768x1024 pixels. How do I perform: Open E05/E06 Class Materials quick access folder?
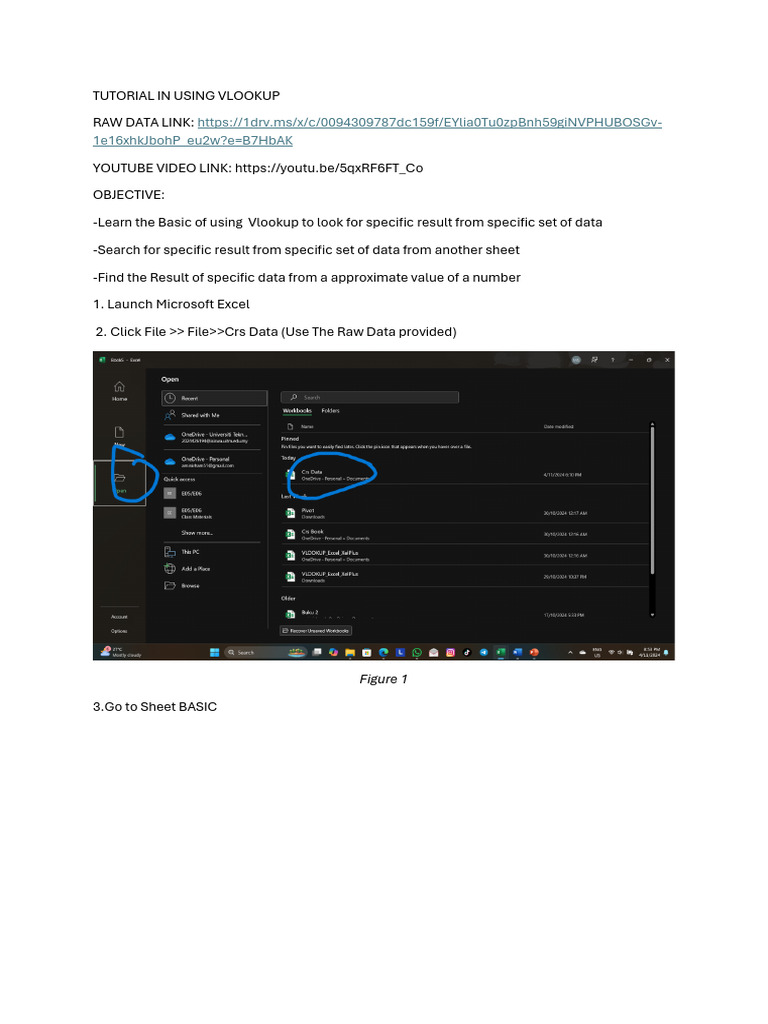coord(214,513)
